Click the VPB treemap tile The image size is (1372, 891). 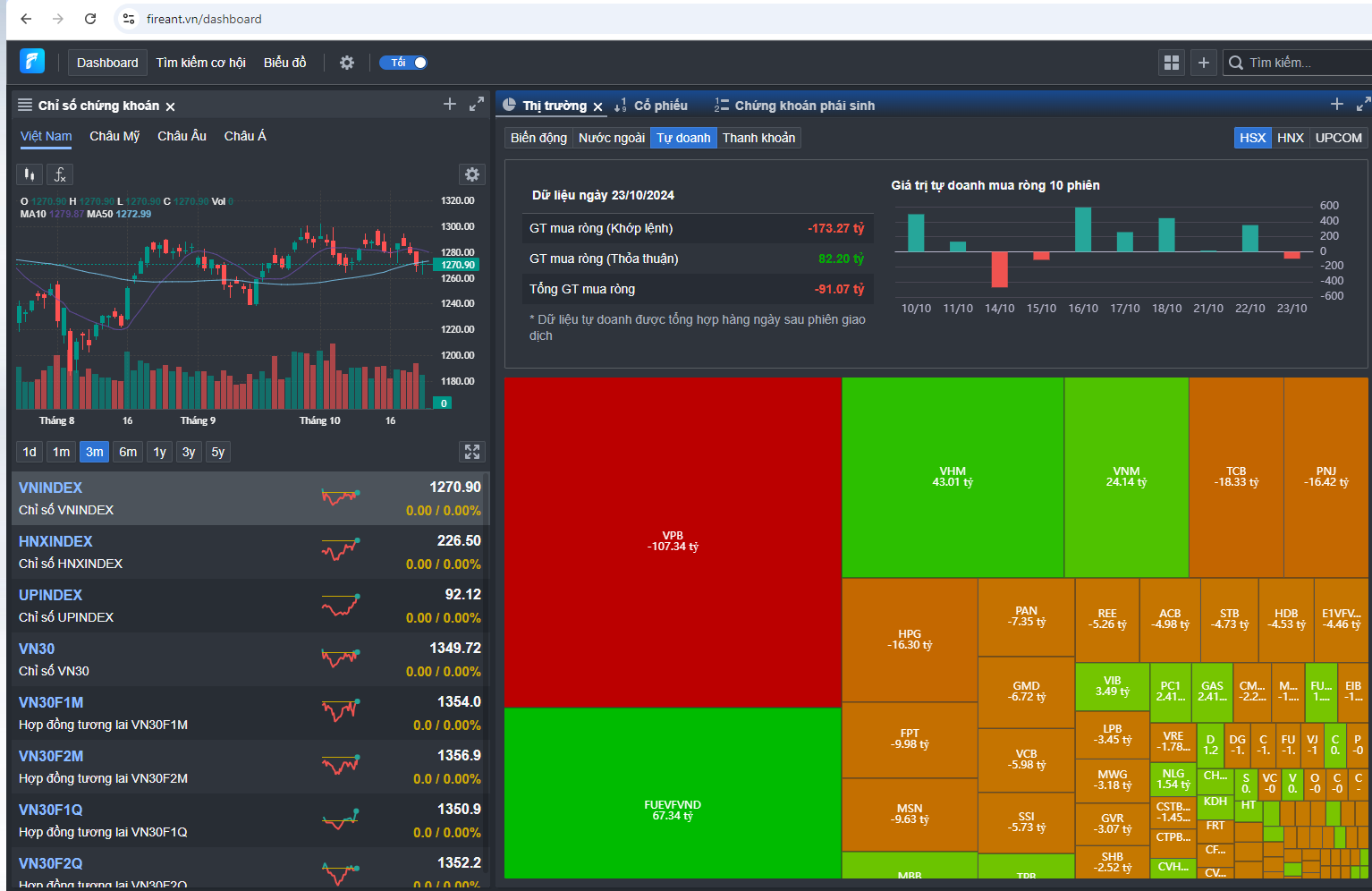(673, 541)
